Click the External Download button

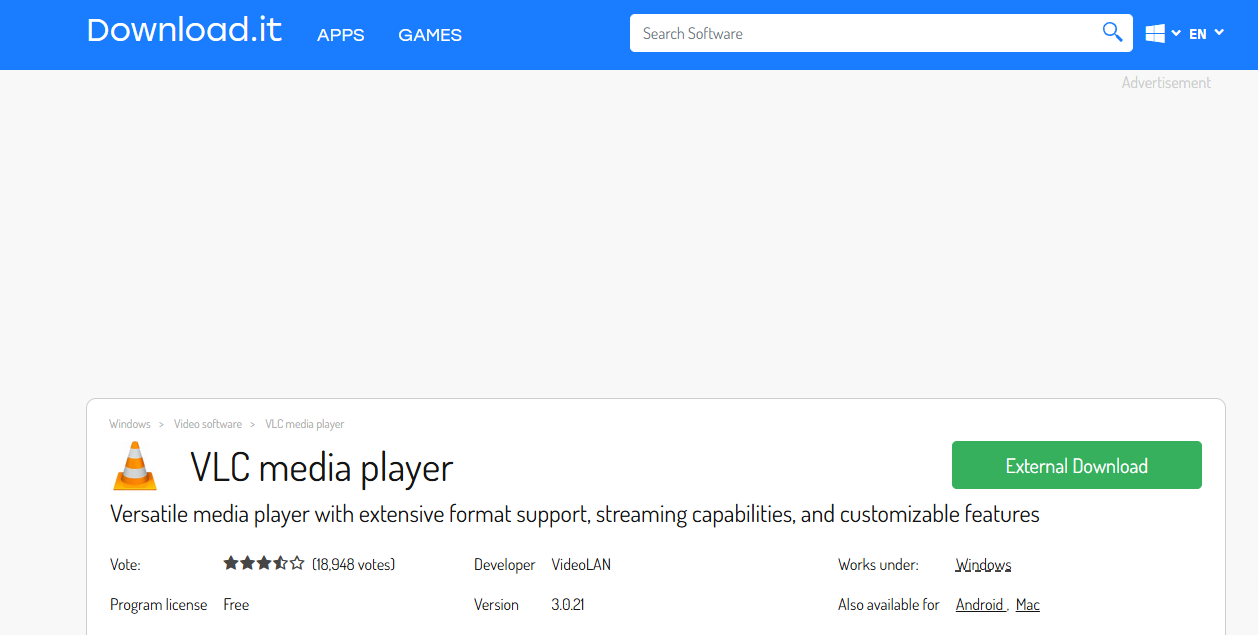click(1077, 465)
